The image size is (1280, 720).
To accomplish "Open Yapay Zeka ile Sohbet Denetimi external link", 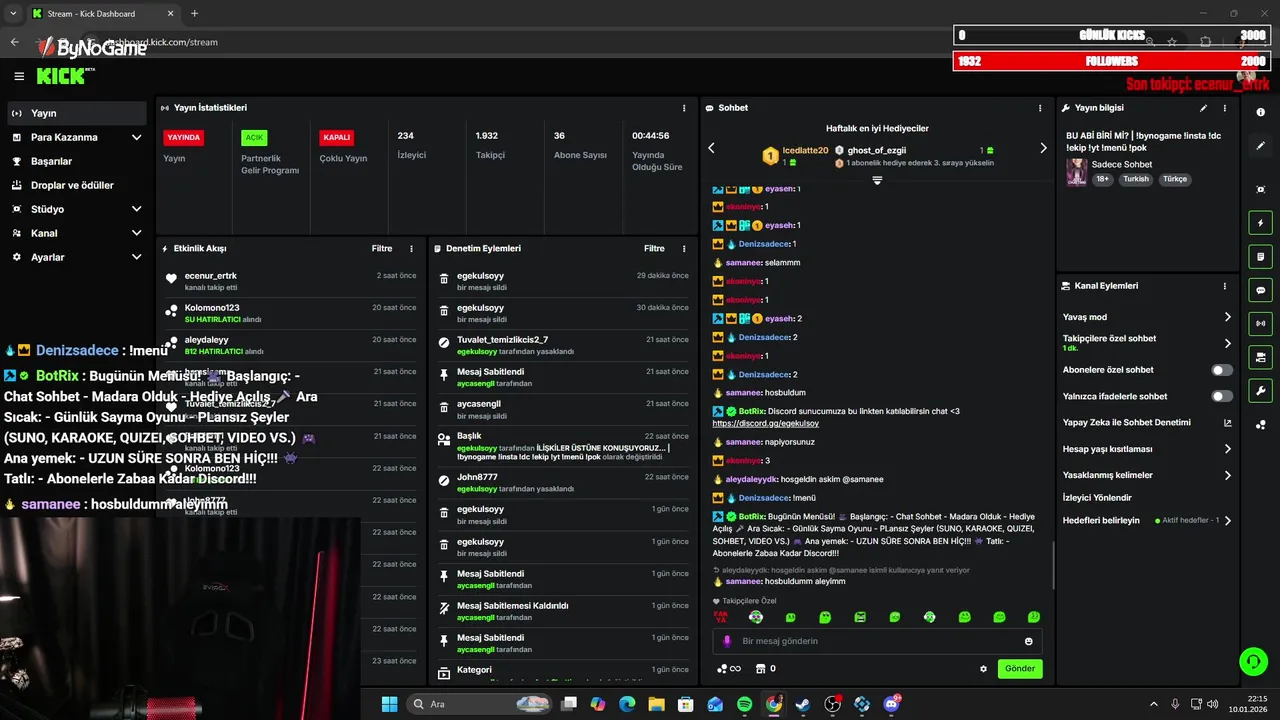I will (1228, 423).
